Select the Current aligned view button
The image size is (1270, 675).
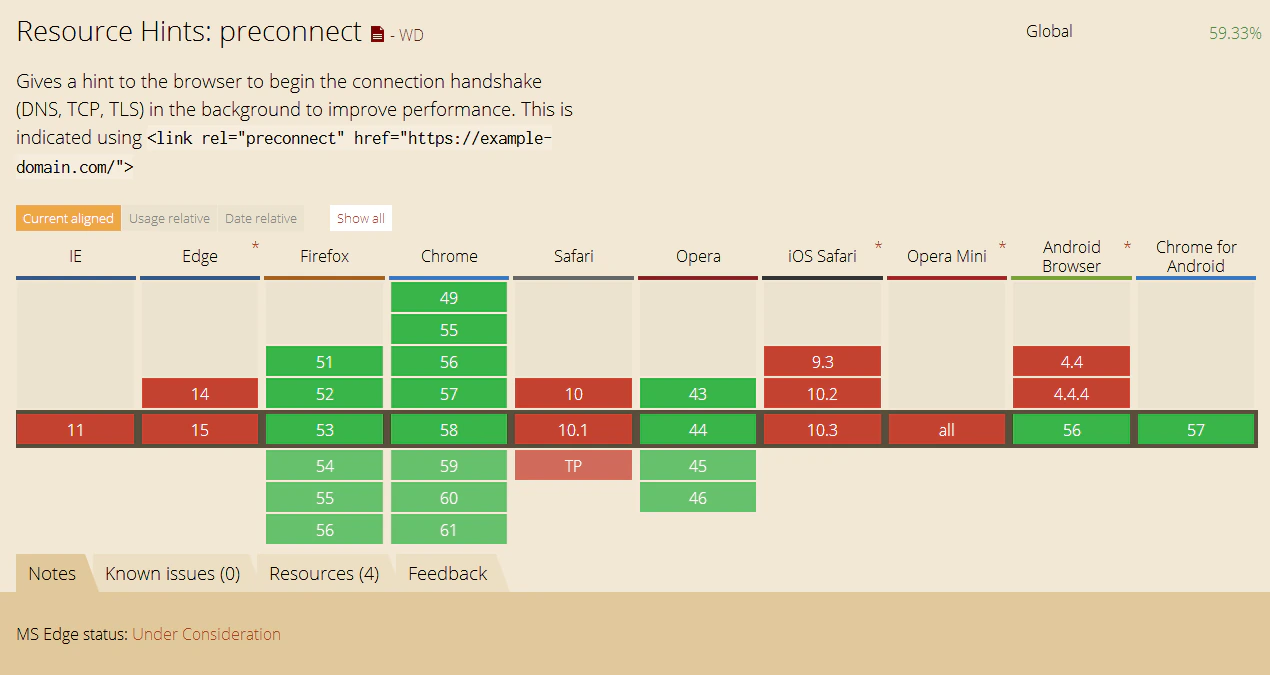point(69,218)
